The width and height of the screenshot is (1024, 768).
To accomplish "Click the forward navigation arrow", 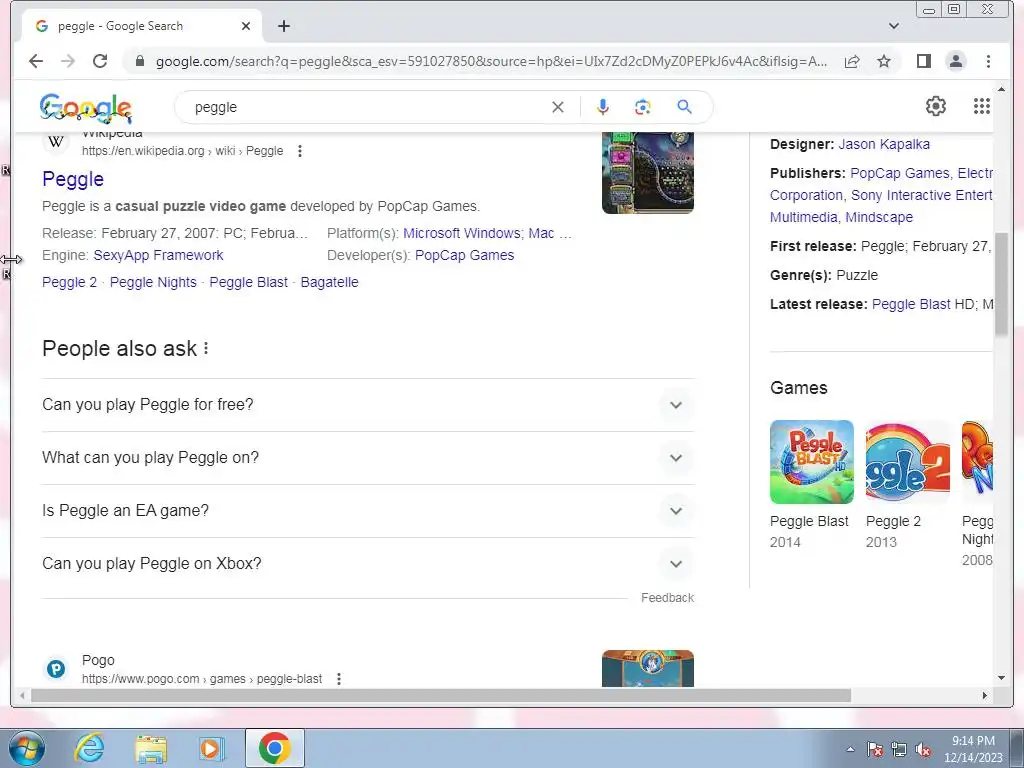I will tap(68, 61).
